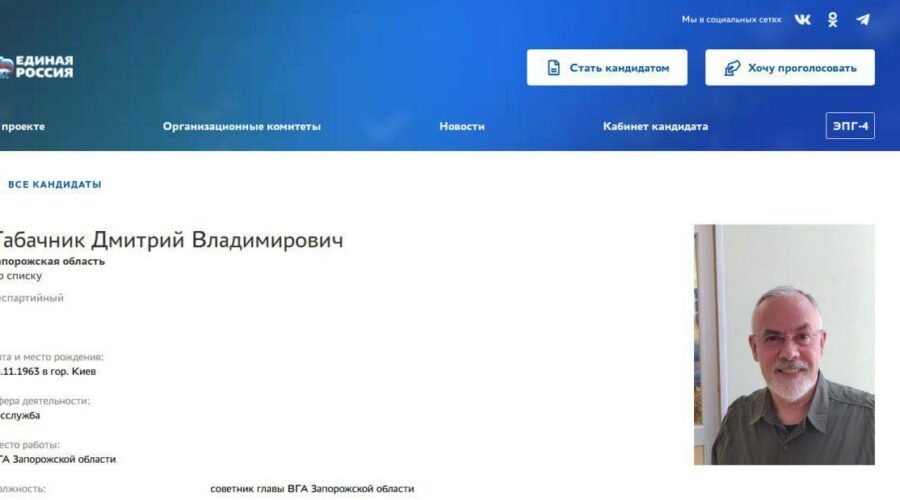Click the ЭПГ-4 badge button

click(x=850, y=126)
